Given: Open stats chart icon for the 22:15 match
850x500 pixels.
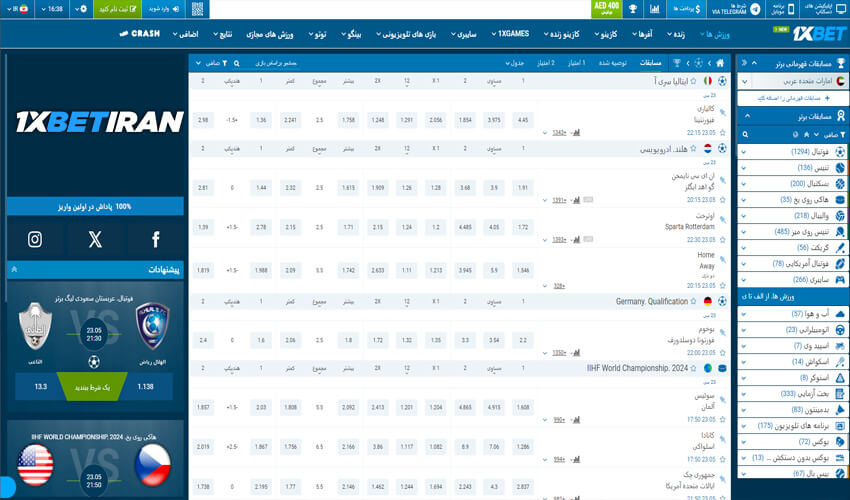Looking at the screenshot, I should coord(576,132).
